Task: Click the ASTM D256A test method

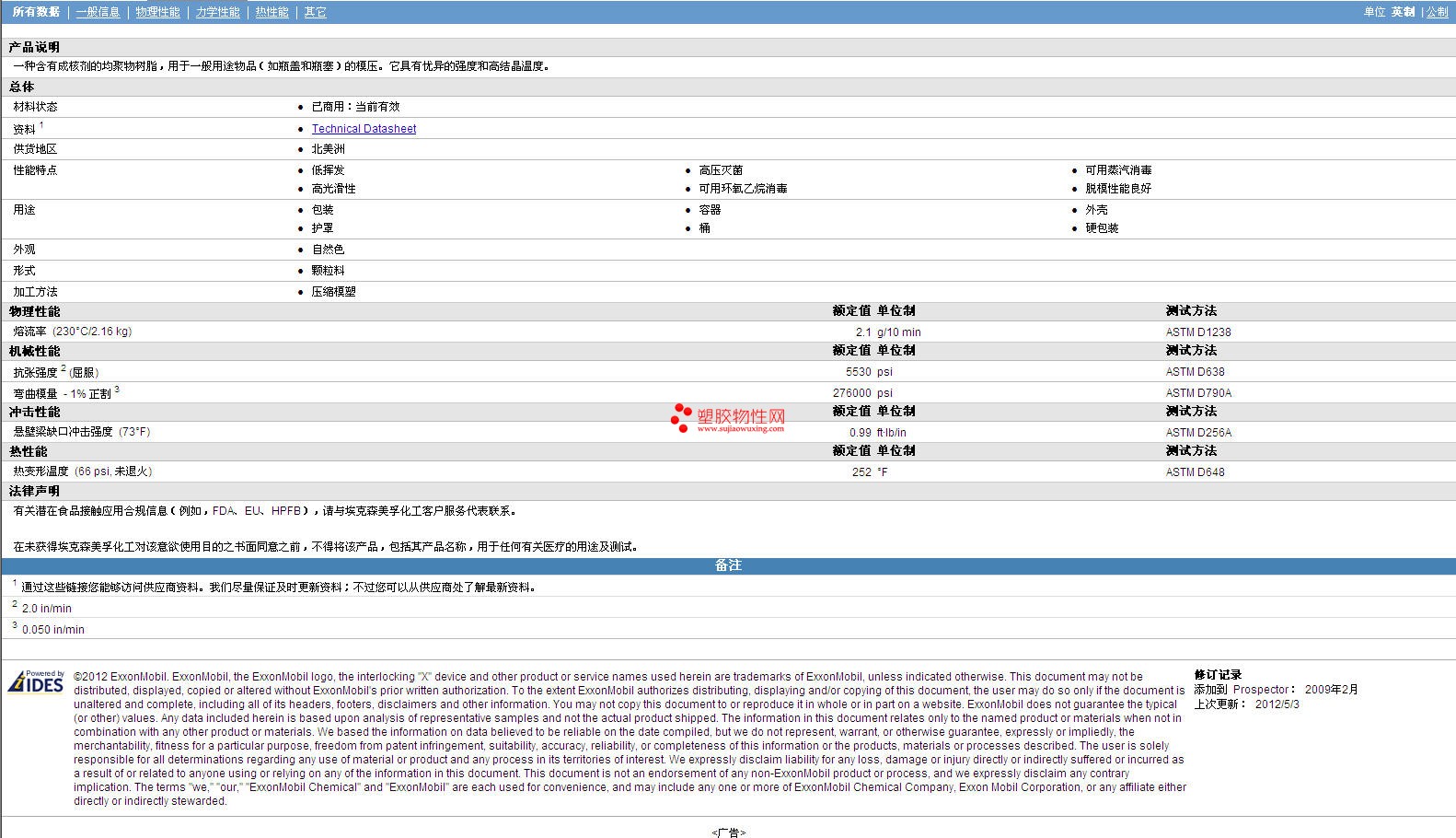Action: pyautogui.click(x=1198, y=433)
